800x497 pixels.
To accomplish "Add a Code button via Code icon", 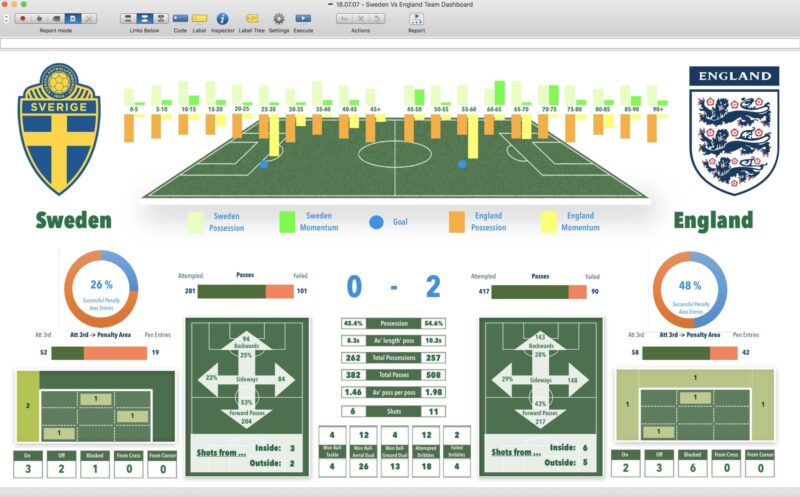I will pyautogui.click(x=180, y=18).
